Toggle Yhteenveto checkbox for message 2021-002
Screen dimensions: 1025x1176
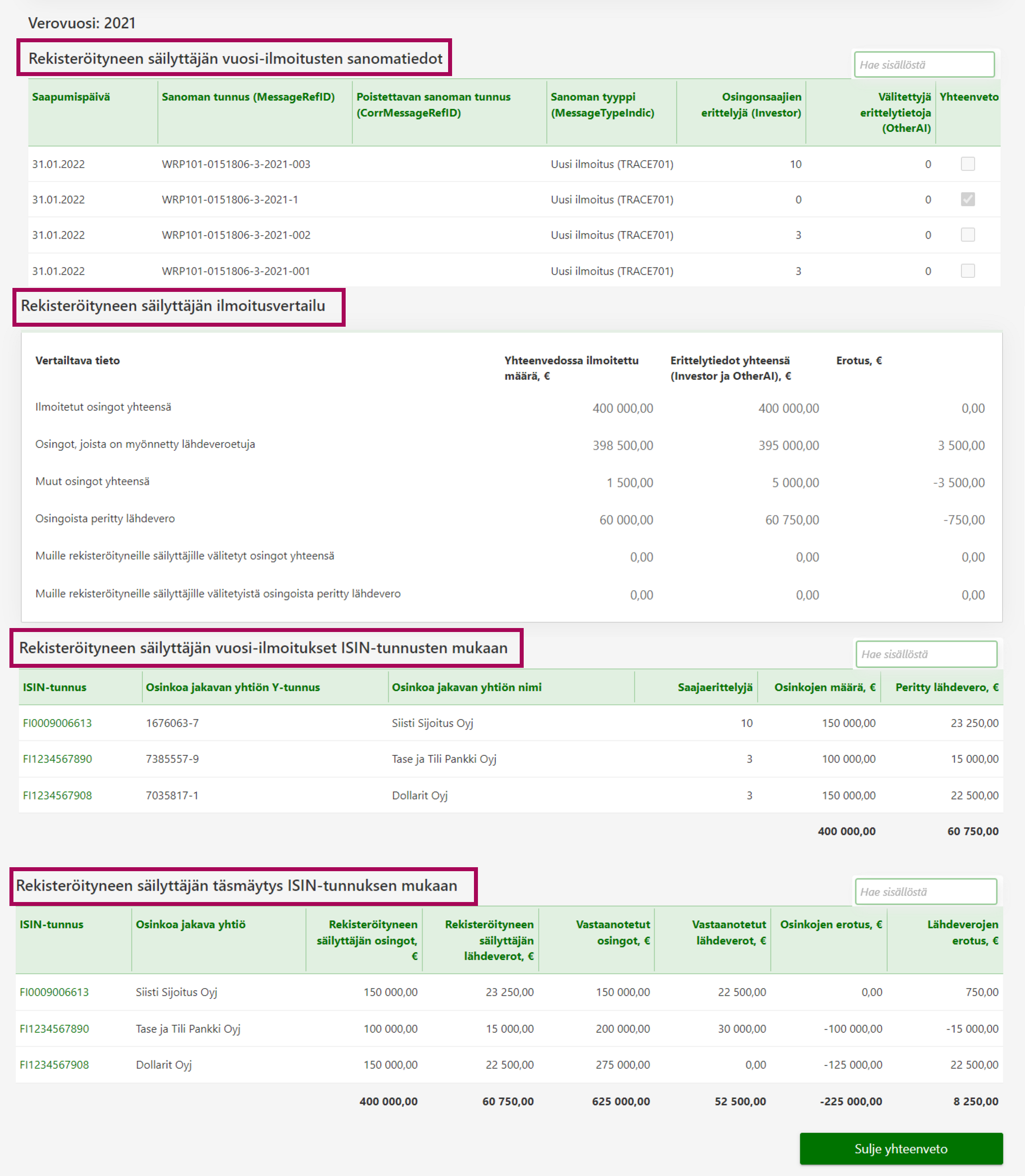click(x=967, y=235)
